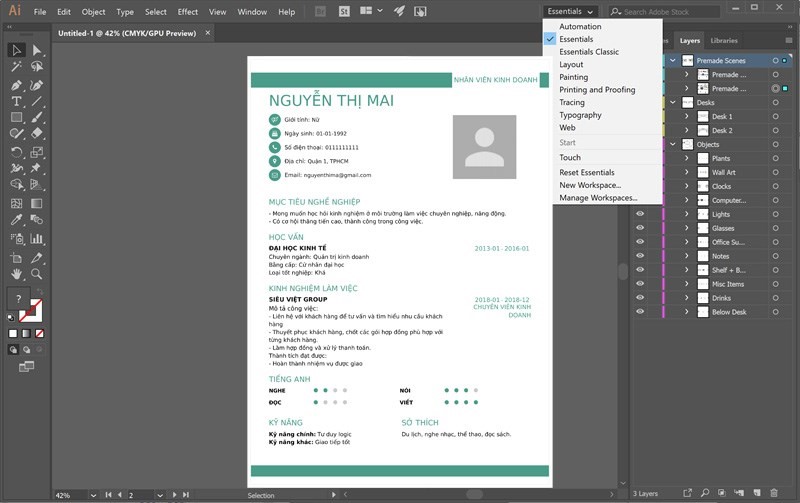Select the Gradient tool

click(36, 204)
